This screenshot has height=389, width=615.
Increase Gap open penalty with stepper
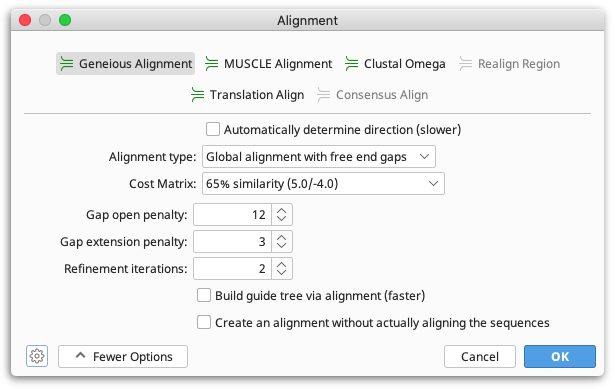pos(282,211)
